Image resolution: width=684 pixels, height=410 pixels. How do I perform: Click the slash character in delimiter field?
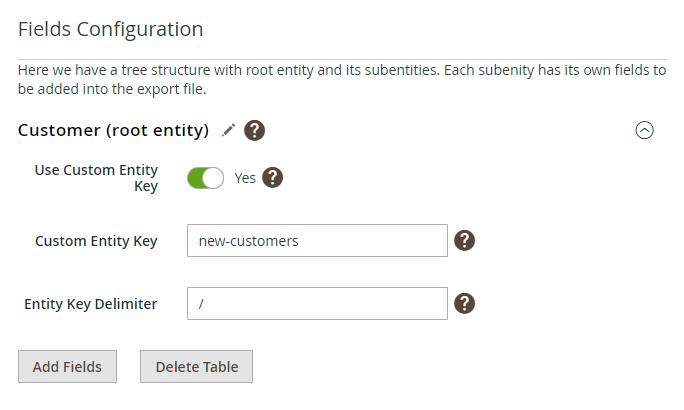pos(202,304)
